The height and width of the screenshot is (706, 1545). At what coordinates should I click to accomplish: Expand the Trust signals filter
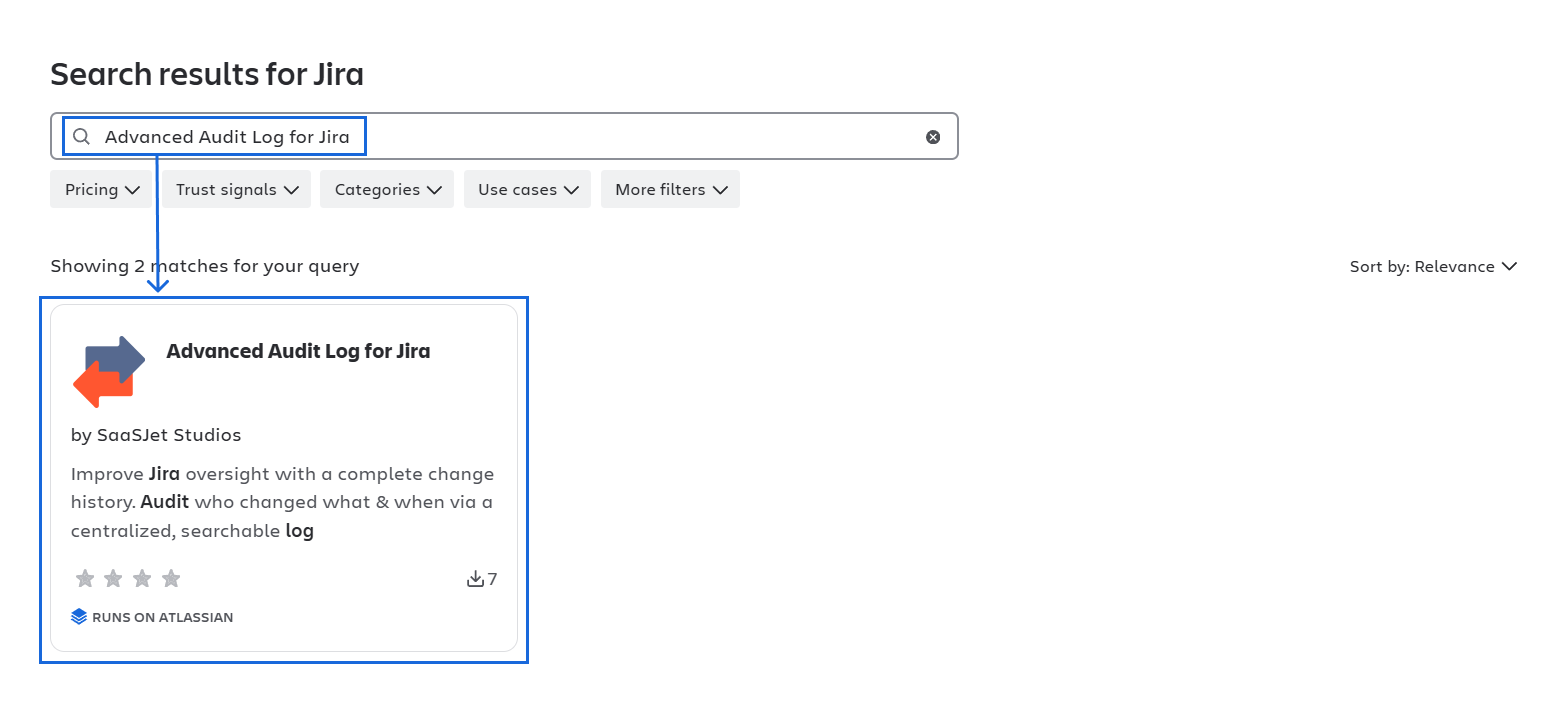[x=237, y=189]
